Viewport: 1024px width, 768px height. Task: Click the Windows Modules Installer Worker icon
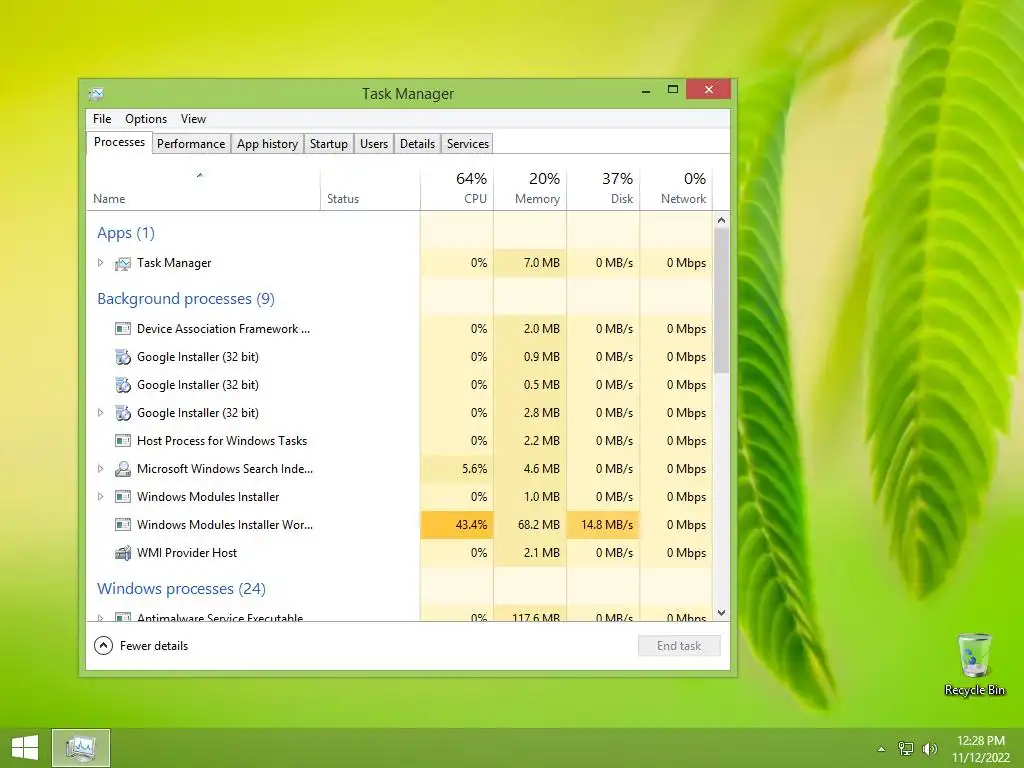pyautogui.click(x=123, y=524)
